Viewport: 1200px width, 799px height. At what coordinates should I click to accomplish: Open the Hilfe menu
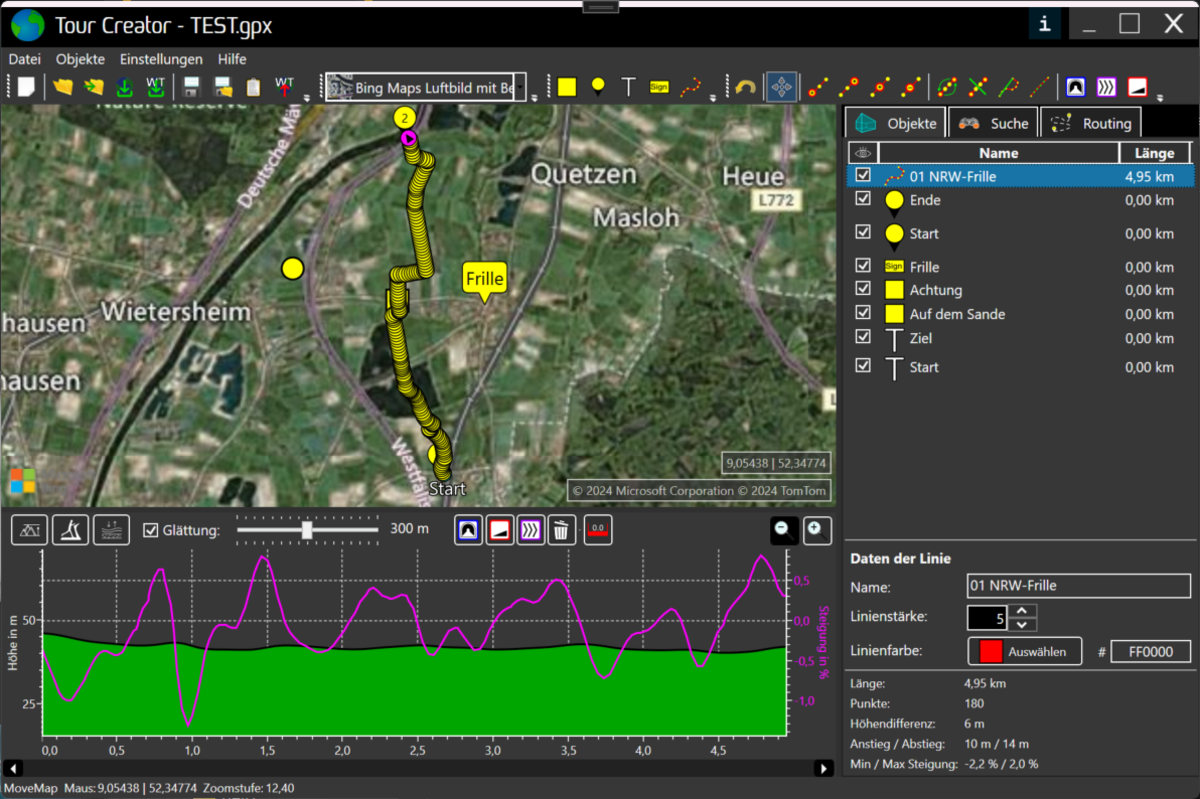coord(232,59)
